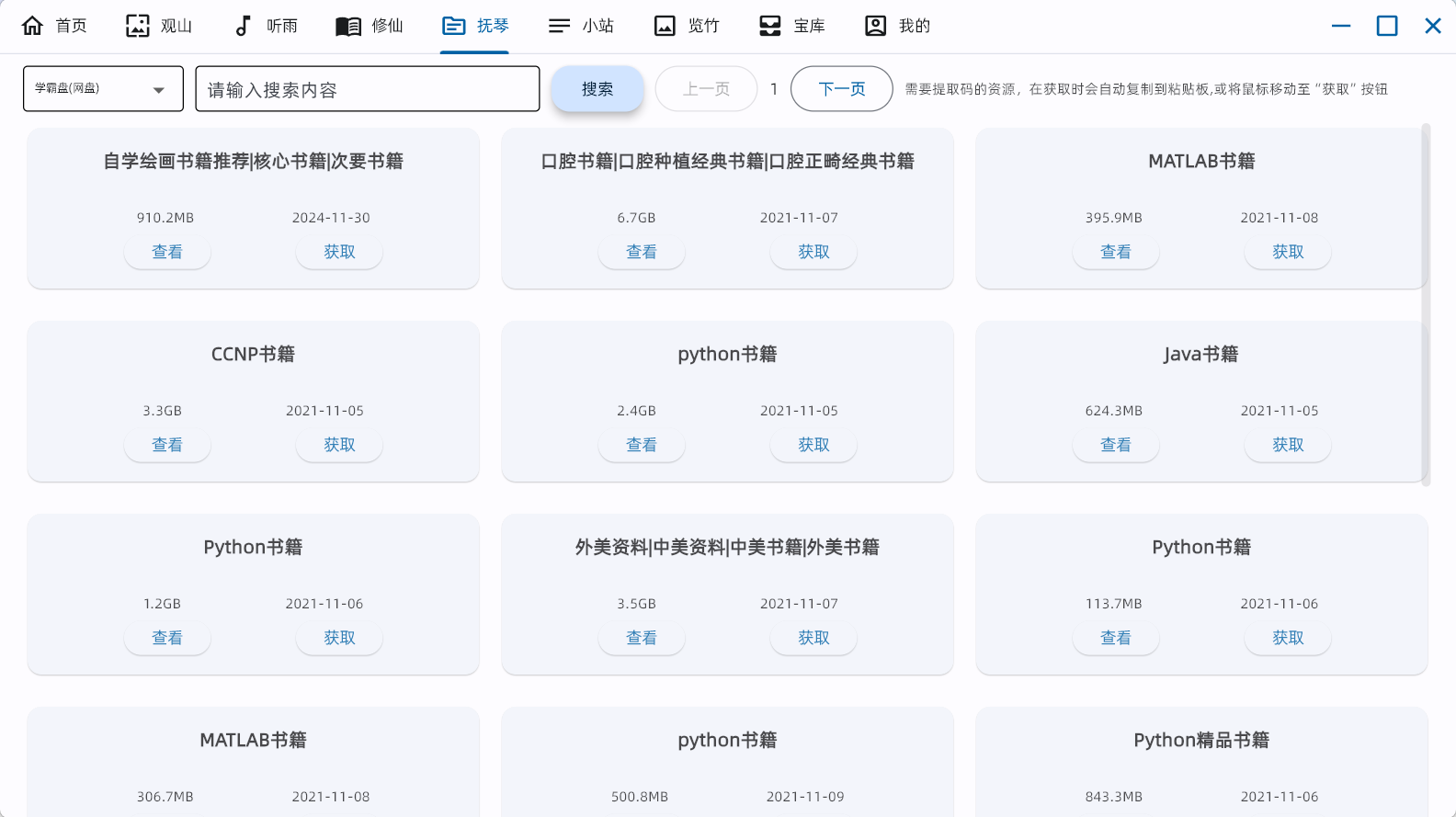1456x817 pixels.
Task: Click the image icon beside 览竹
Action: point(665,26)
